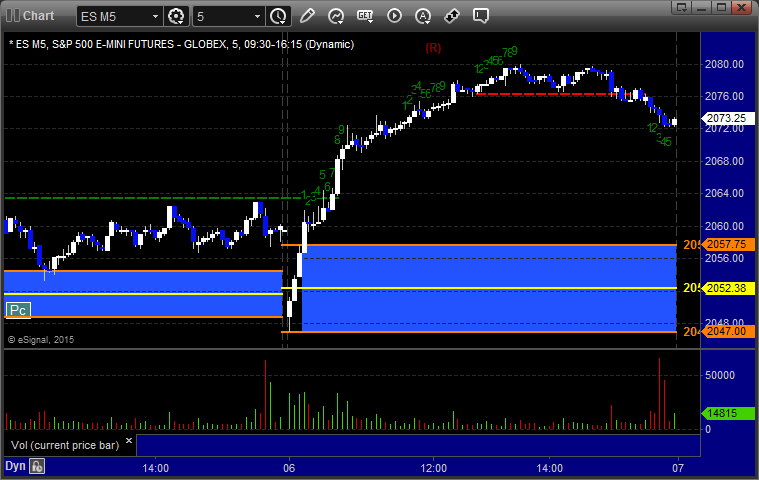The width and height of the screenshot is (759, 480).
Task: Click the green 14815 volume tag
Action: pos(727,414)
